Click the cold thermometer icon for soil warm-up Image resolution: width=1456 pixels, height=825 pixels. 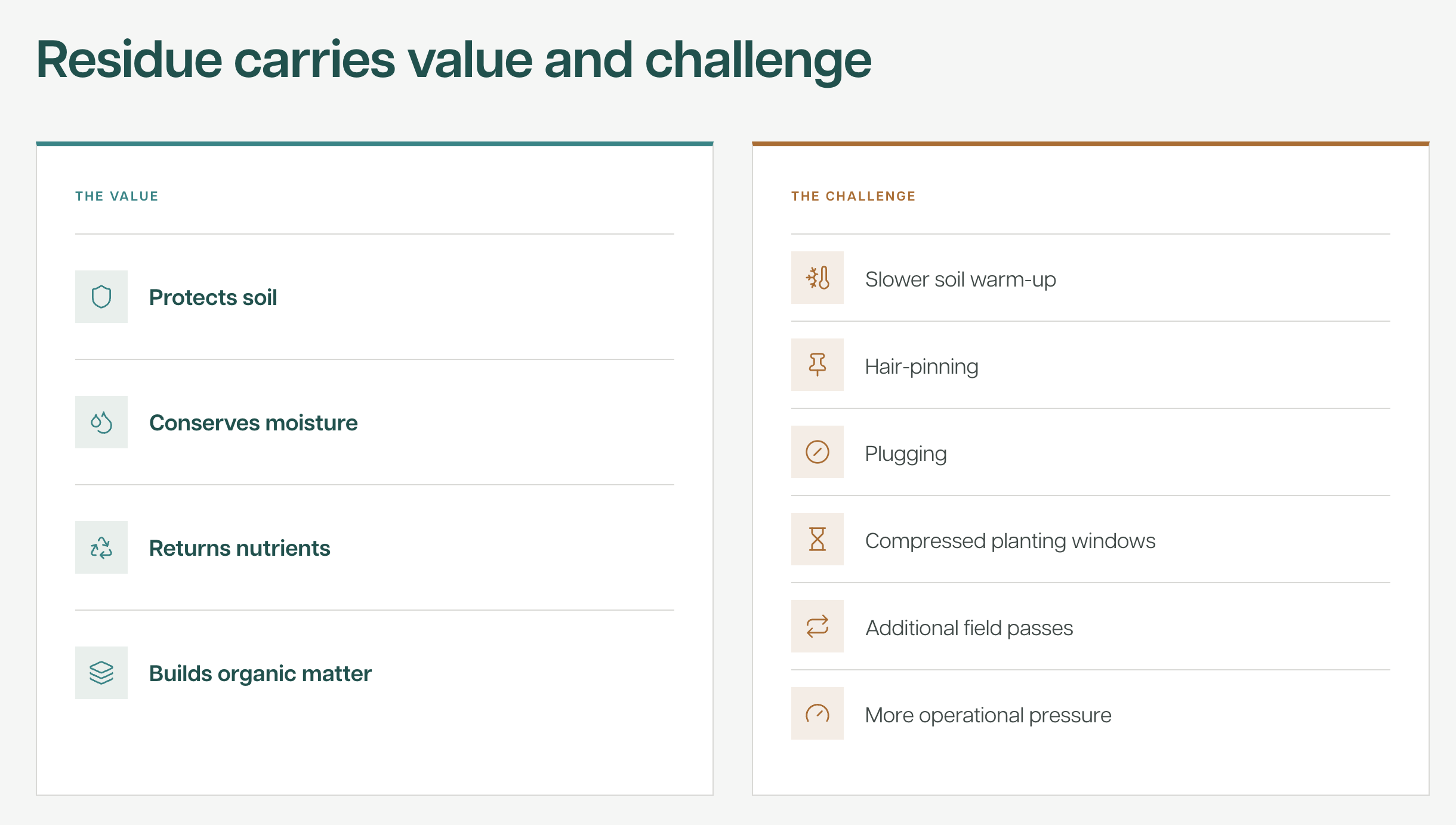click(818, 278)
